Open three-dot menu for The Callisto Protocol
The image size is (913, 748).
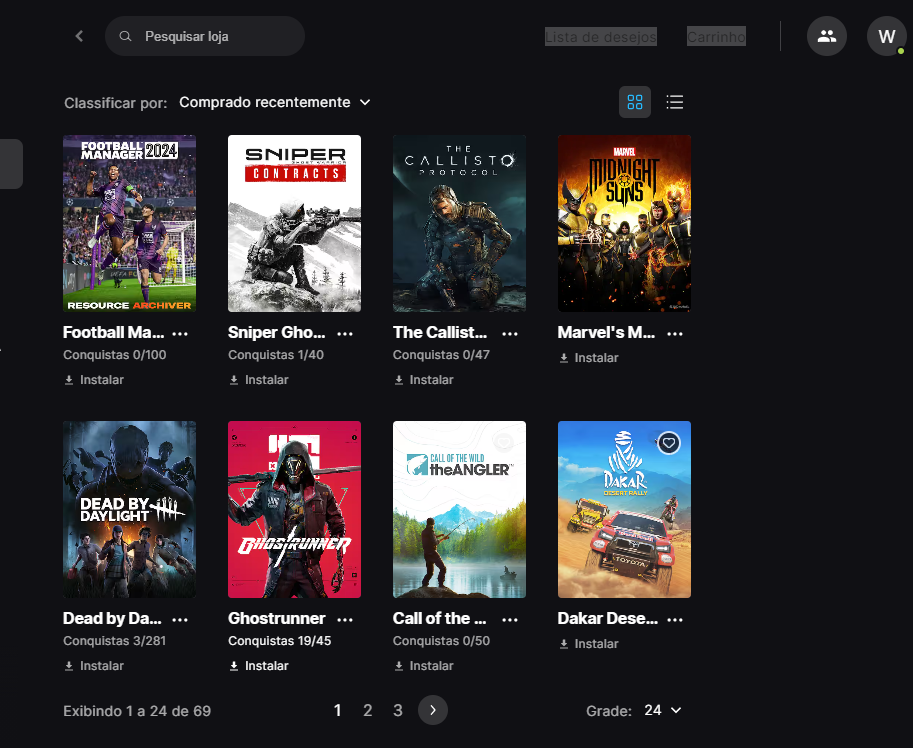[510, 333]
